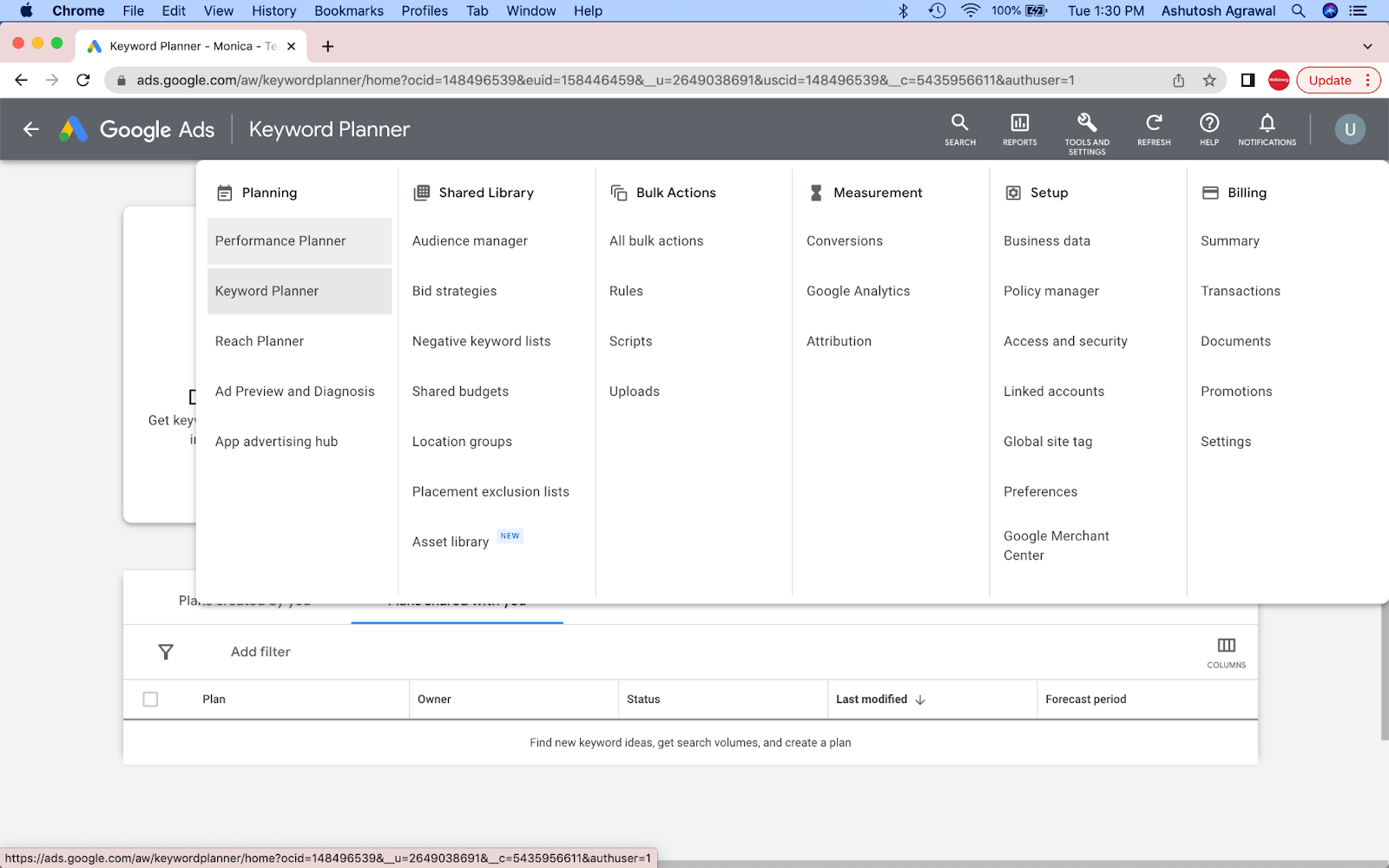Click the Search magnifier in Google Ads header
Image resolution: width=1389 pixels, height=868 pixels.
pos(959,122)
